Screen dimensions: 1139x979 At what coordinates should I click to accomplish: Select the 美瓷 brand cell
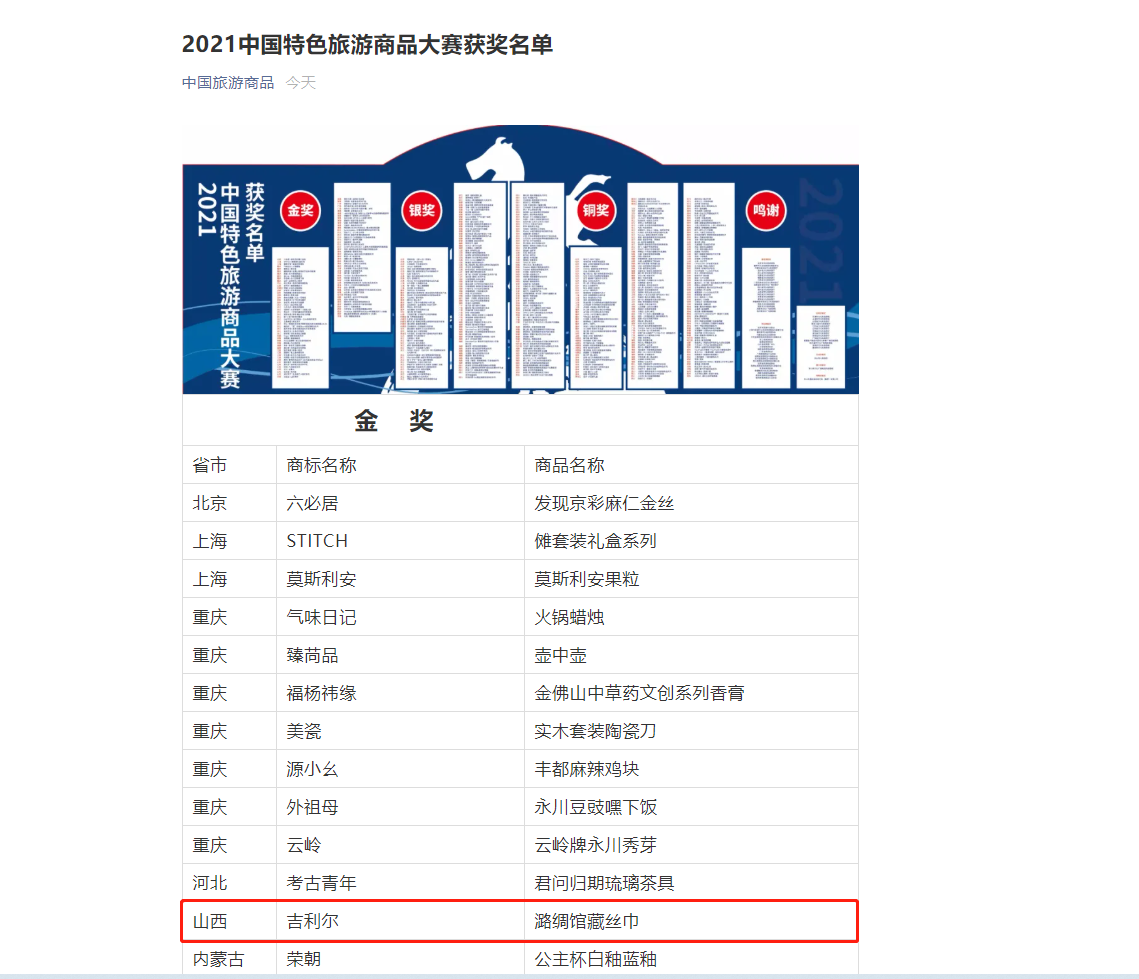tap(400, 731)
